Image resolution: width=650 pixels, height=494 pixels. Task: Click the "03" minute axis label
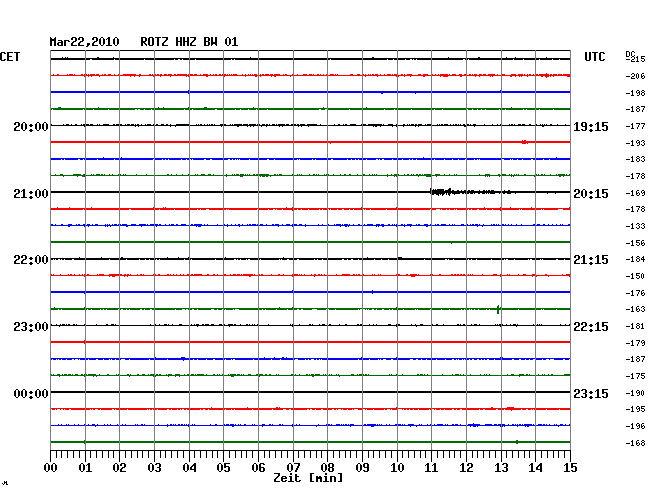coord(155,468)
